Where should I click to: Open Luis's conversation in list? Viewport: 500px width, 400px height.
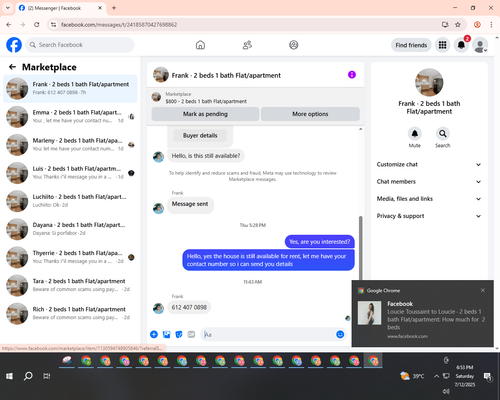70,173
